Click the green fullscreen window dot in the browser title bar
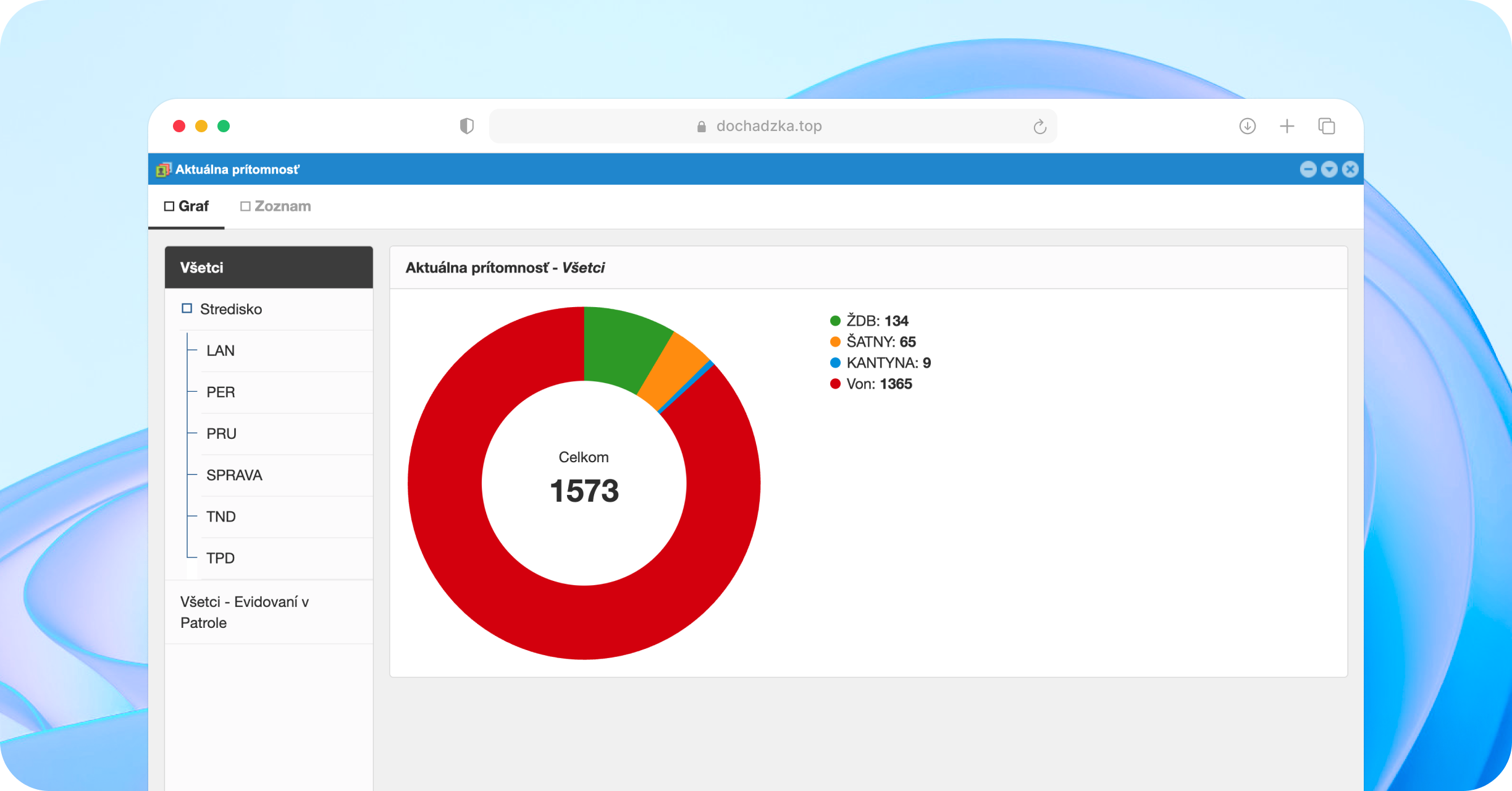The height and width of the screenshot is (791, 1512). point(224,126)
